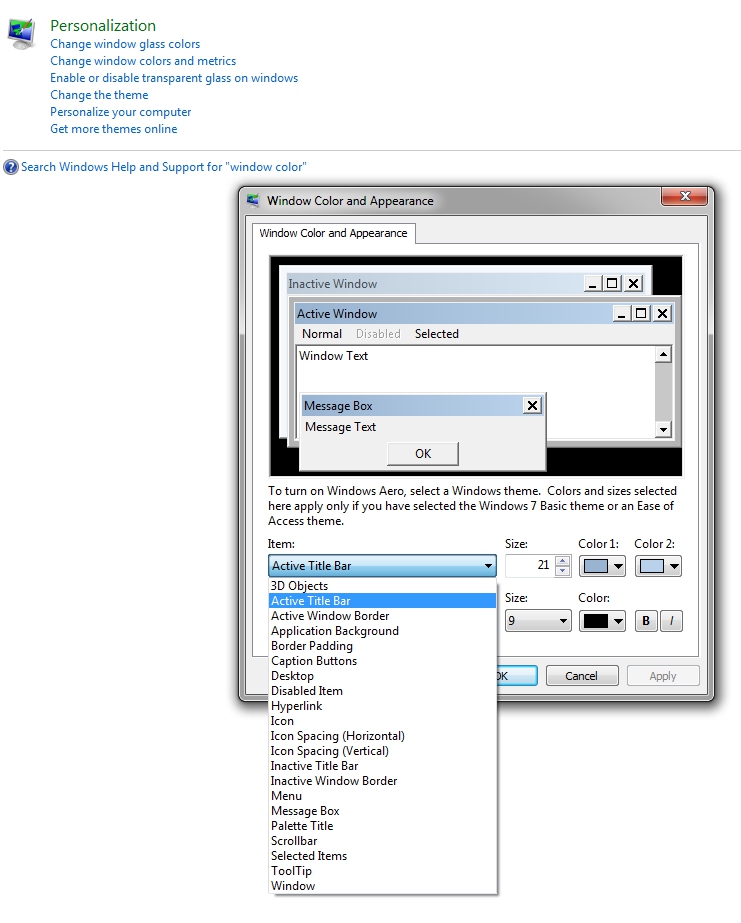Choose the Icon entry in the list
The width and height of the screenshot is (741, 923).
coord(382,721)
